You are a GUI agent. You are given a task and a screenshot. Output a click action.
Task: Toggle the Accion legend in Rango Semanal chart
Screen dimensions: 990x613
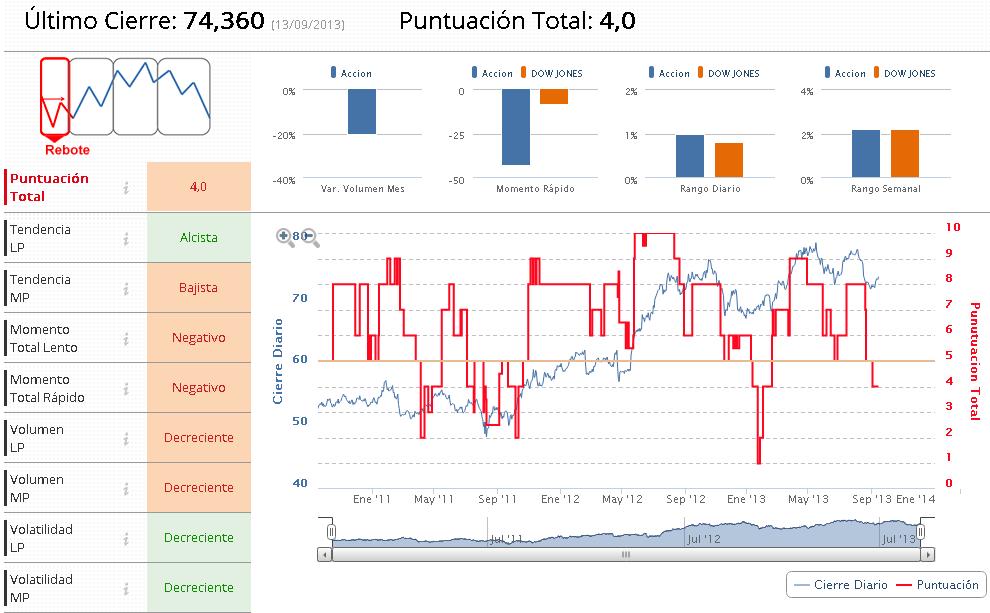(845, 73)
